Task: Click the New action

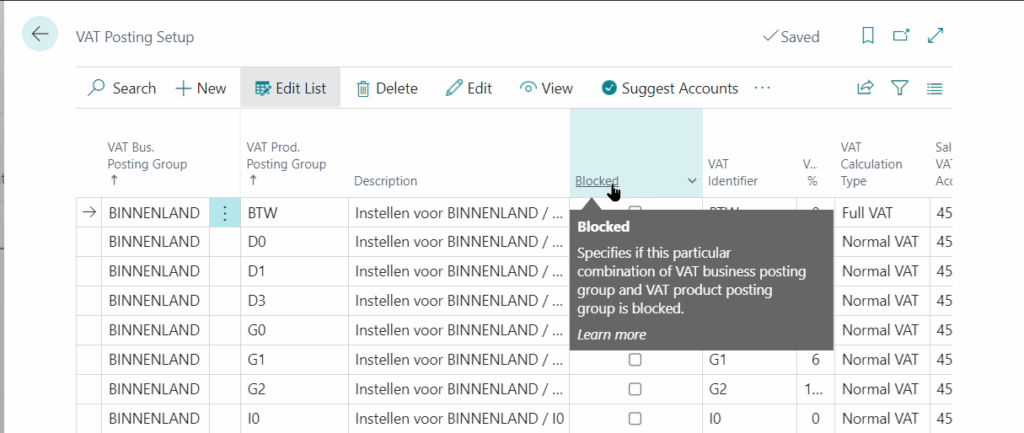Action: (201, 88)
